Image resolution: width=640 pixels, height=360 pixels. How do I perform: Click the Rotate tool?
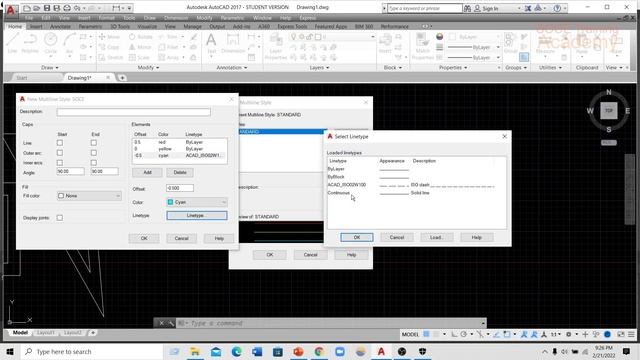click(140, 37)
